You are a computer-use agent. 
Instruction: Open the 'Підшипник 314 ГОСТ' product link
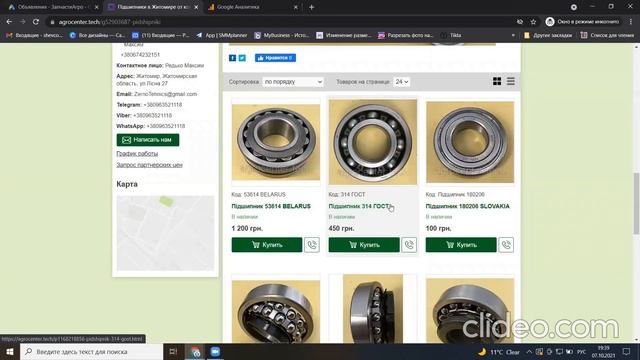pos(359,206)
